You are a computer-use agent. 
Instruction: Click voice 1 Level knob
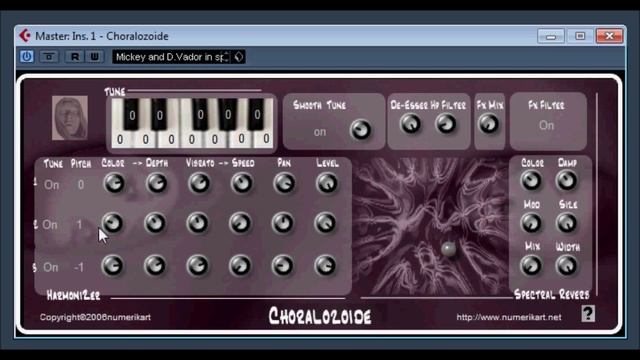tap(327, 183)
